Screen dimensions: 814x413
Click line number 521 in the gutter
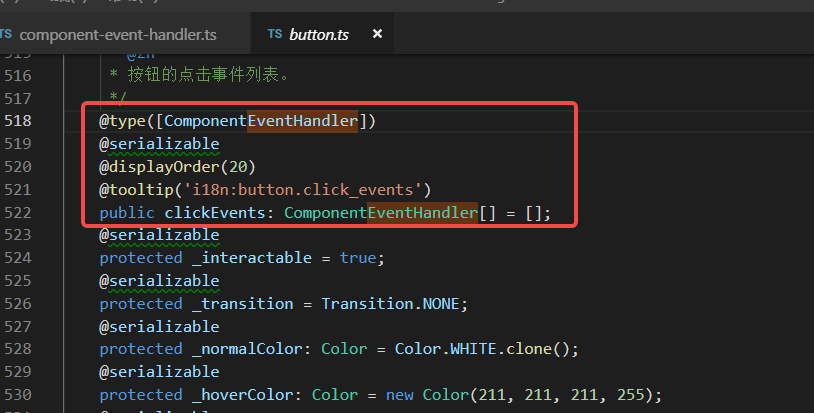(18, 189)
